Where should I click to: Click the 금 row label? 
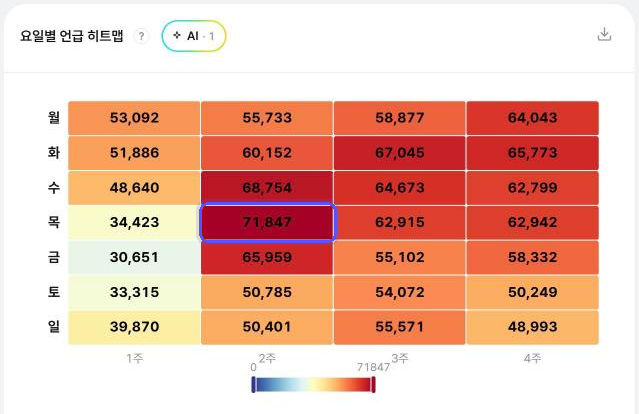pos(54,258)
